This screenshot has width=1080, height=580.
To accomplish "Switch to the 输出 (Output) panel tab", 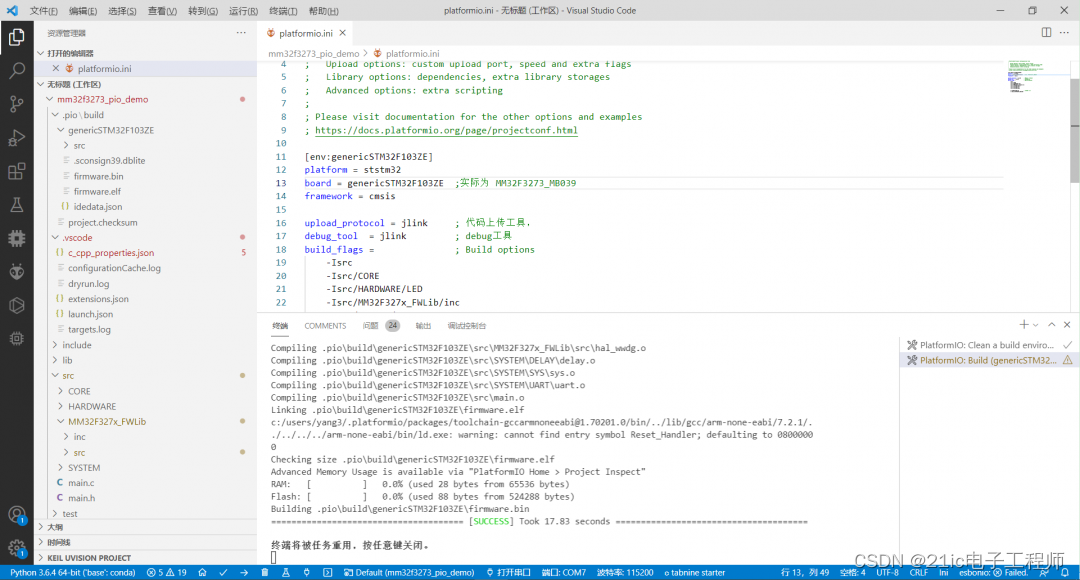I will pos(423,325).
